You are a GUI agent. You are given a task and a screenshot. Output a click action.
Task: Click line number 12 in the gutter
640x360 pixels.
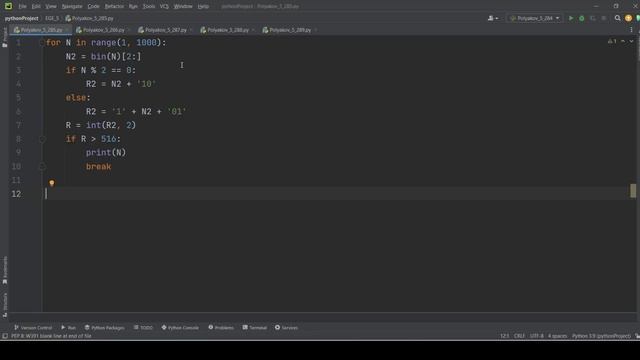(x=16, y=194)
